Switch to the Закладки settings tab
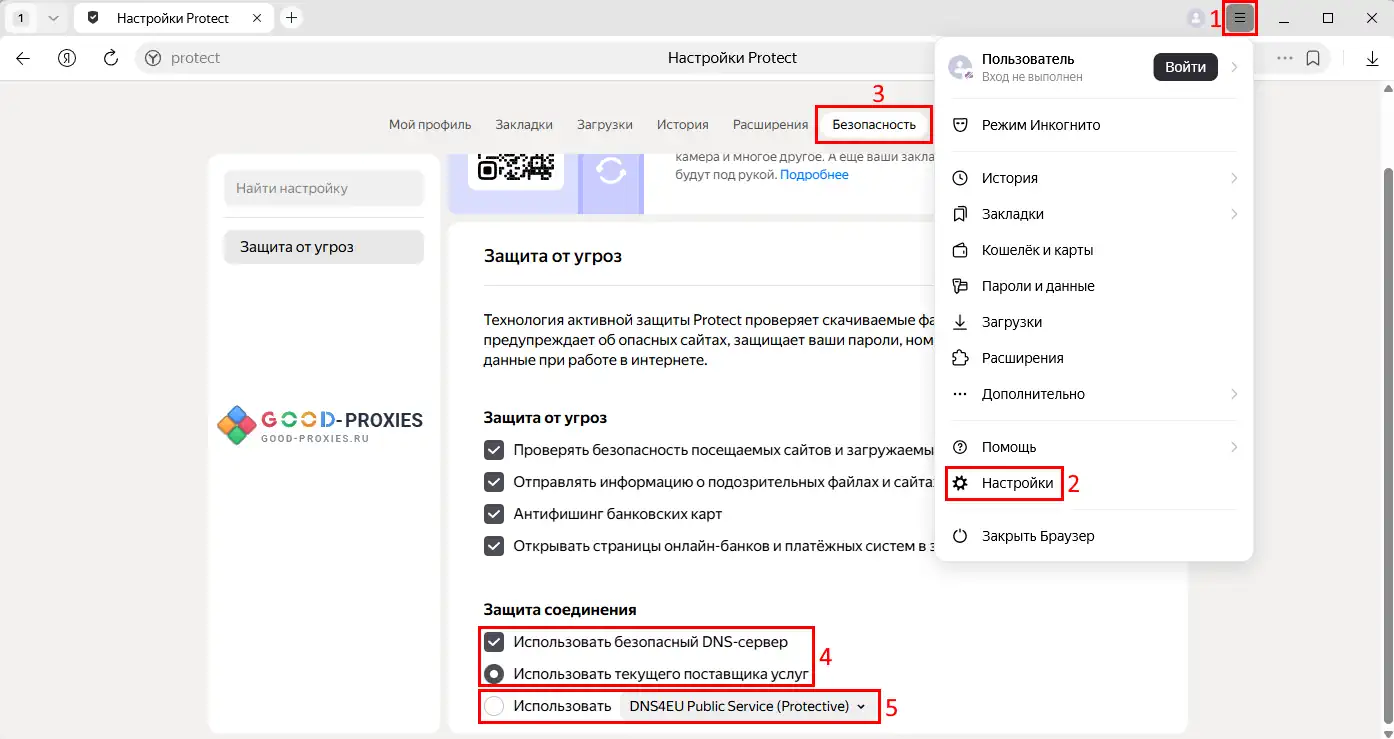Viewport: 1394px width, 739px height. tap(524, 125)
